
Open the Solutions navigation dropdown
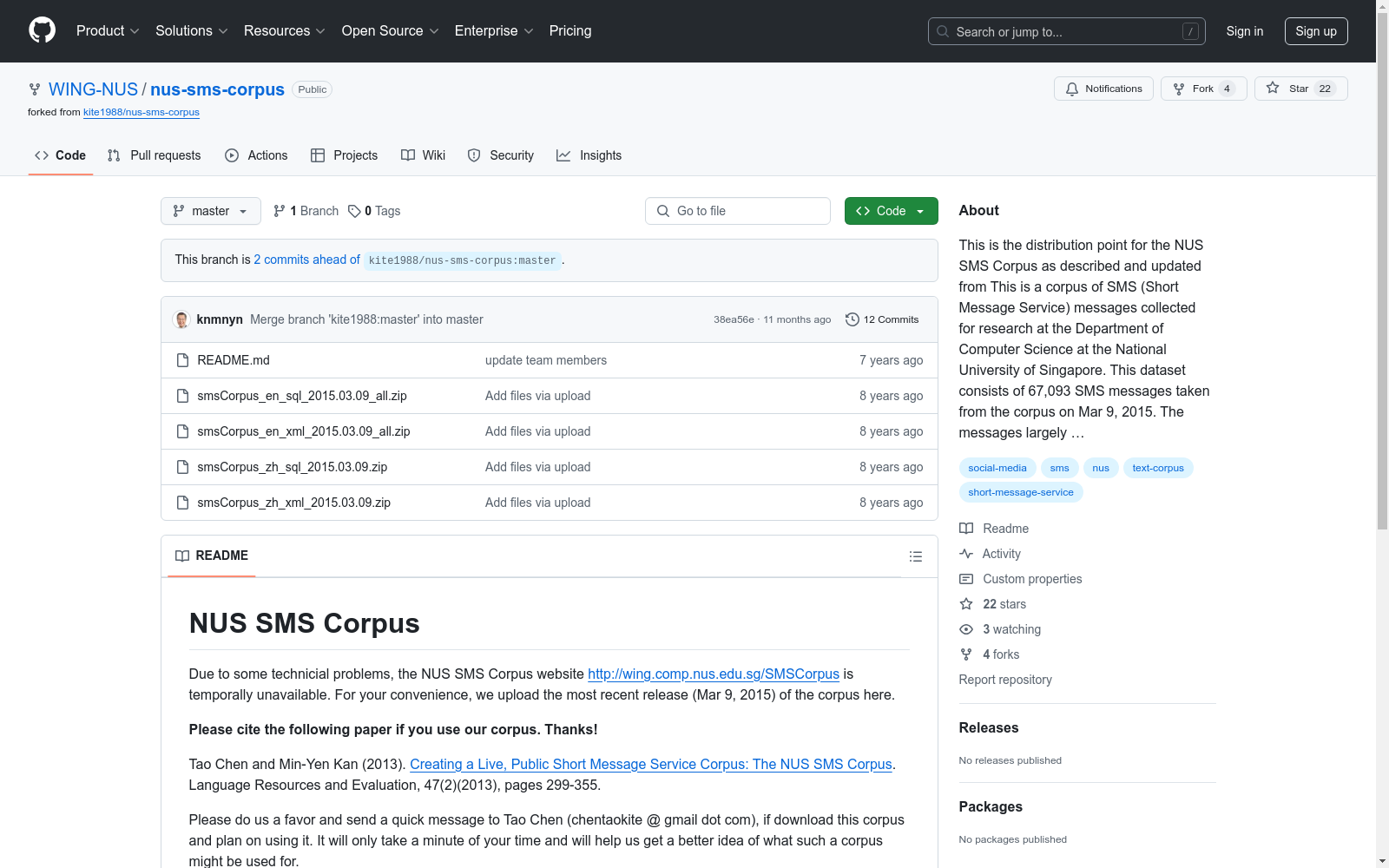click(x=191, y=31)
